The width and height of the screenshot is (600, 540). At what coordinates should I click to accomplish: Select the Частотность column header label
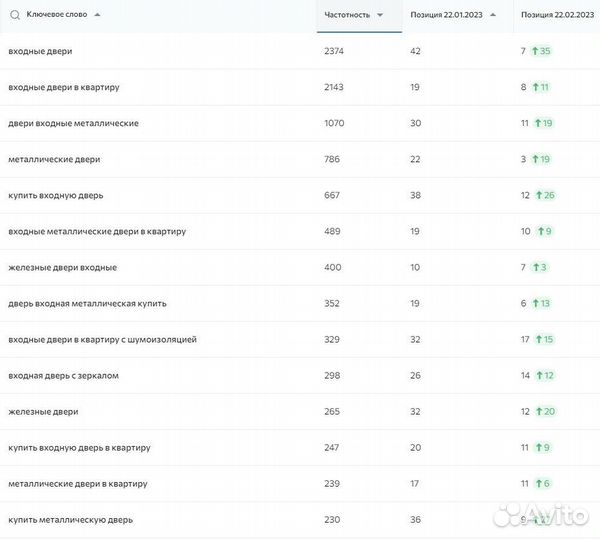pos(347,15)
